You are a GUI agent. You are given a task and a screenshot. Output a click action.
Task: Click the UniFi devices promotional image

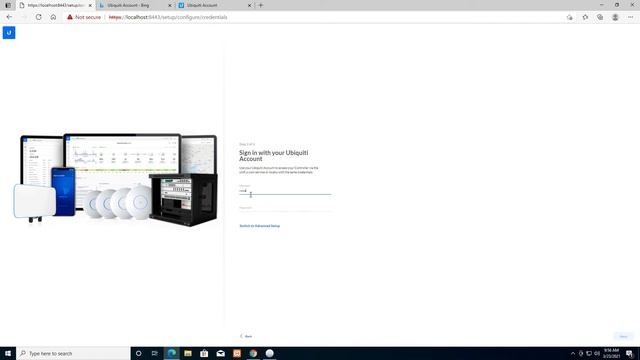coord(116,180)
